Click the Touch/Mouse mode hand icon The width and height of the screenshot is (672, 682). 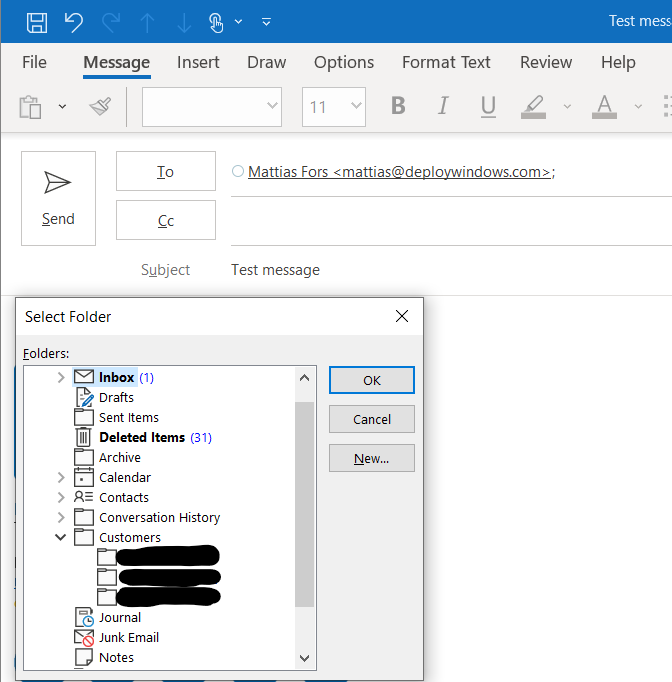[x=217, y=21]
